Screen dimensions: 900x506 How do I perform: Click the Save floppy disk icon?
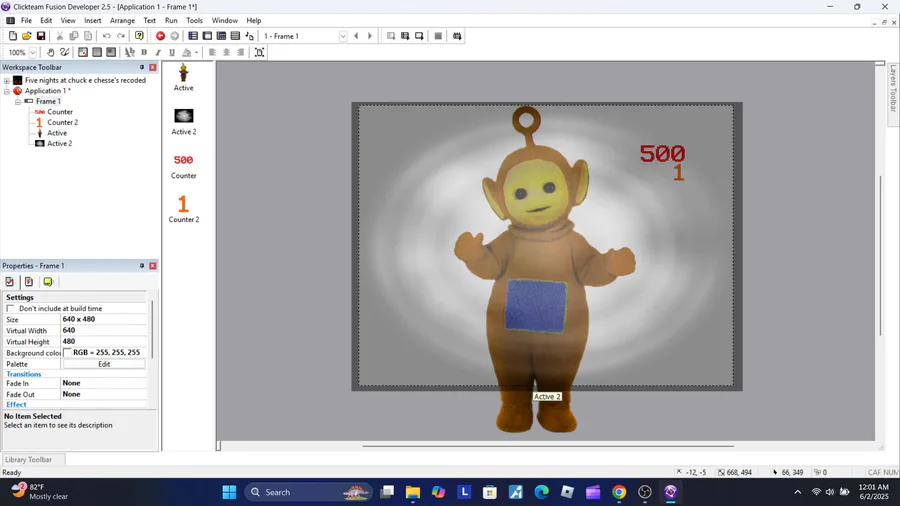click(x=41, y=36)
